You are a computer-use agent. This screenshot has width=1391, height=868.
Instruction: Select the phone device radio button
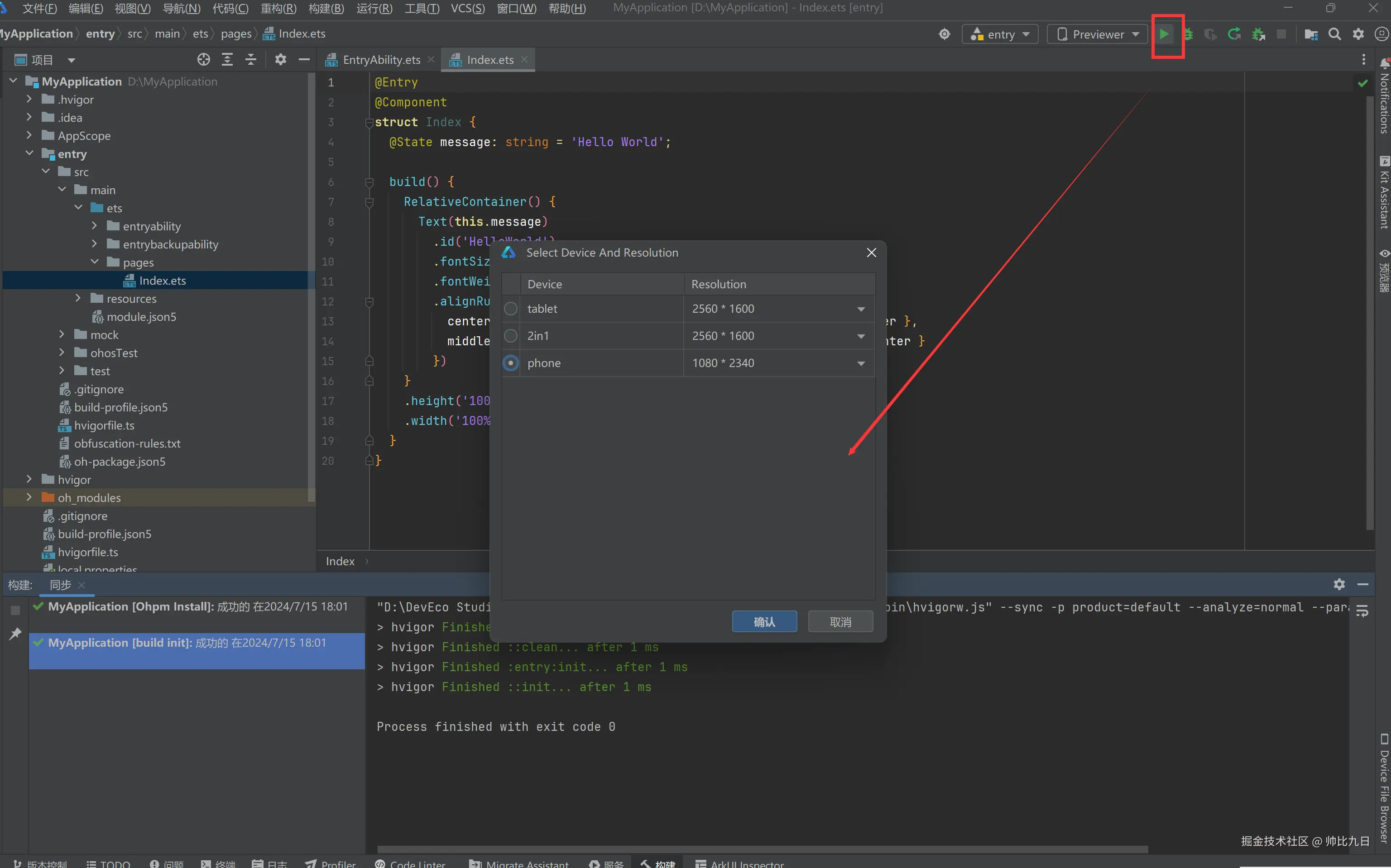[x=511, y=363]
